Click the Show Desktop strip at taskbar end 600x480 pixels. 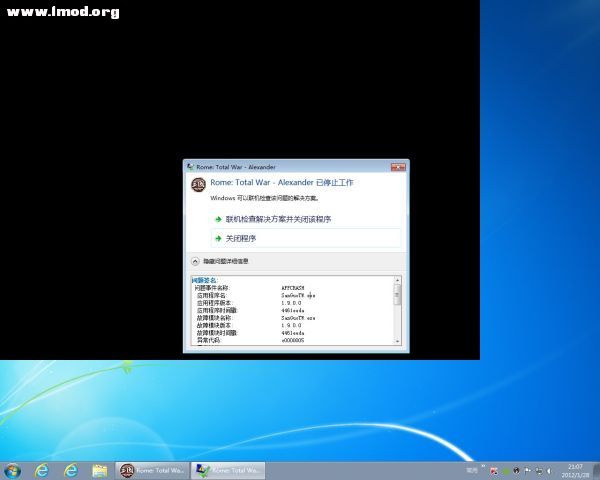596,470
